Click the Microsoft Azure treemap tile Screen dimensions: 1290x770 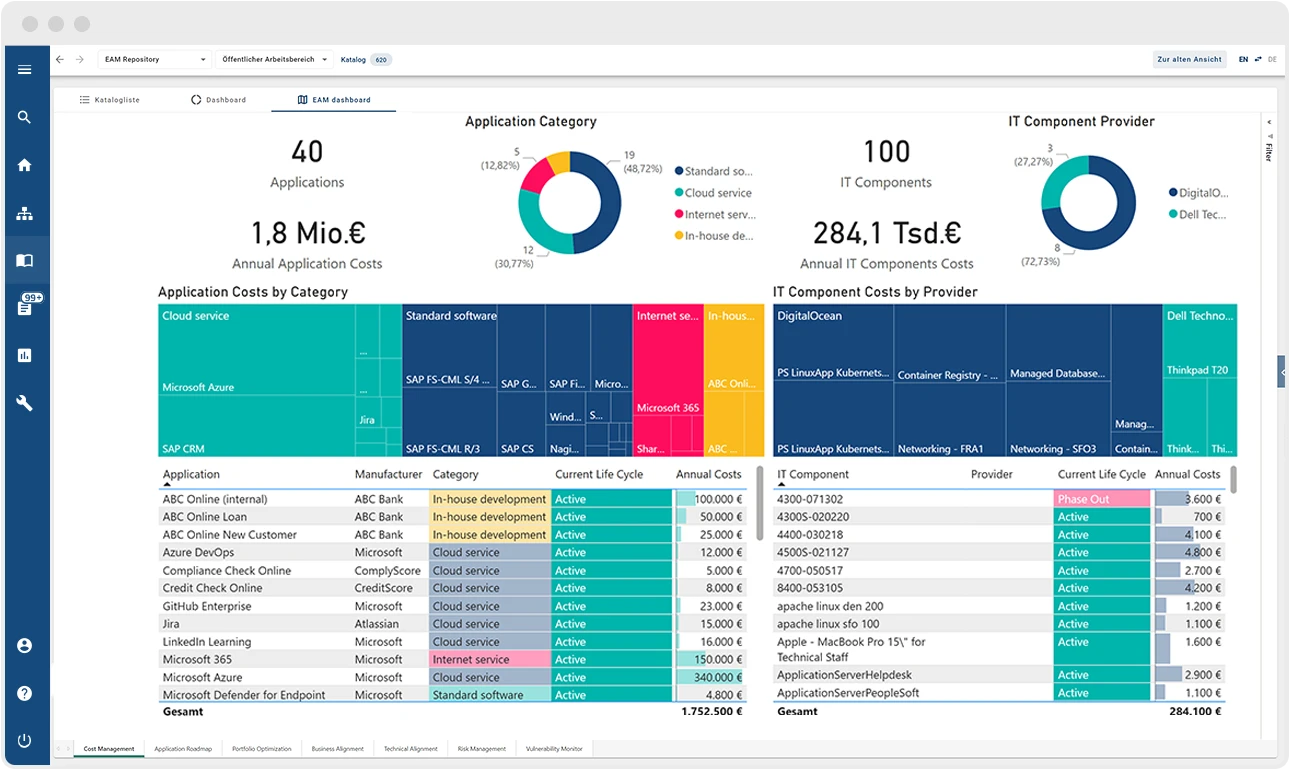pyautogui.click(x=256, y=350)
